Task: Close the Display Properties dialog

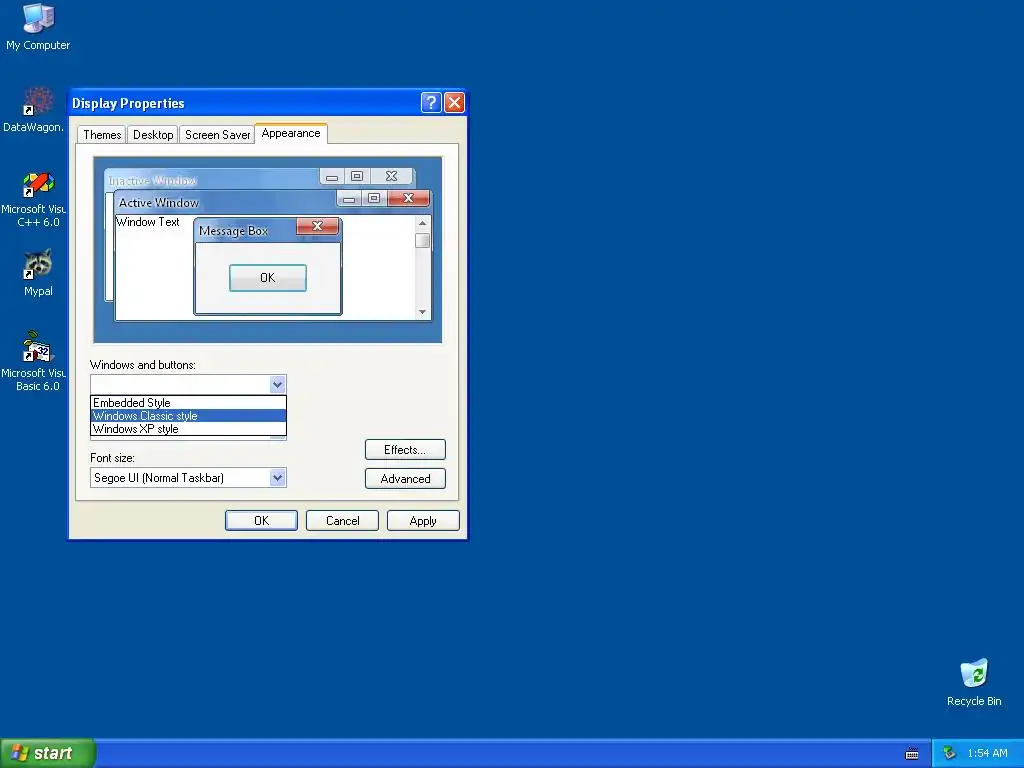Action: (x=455, y=103)
